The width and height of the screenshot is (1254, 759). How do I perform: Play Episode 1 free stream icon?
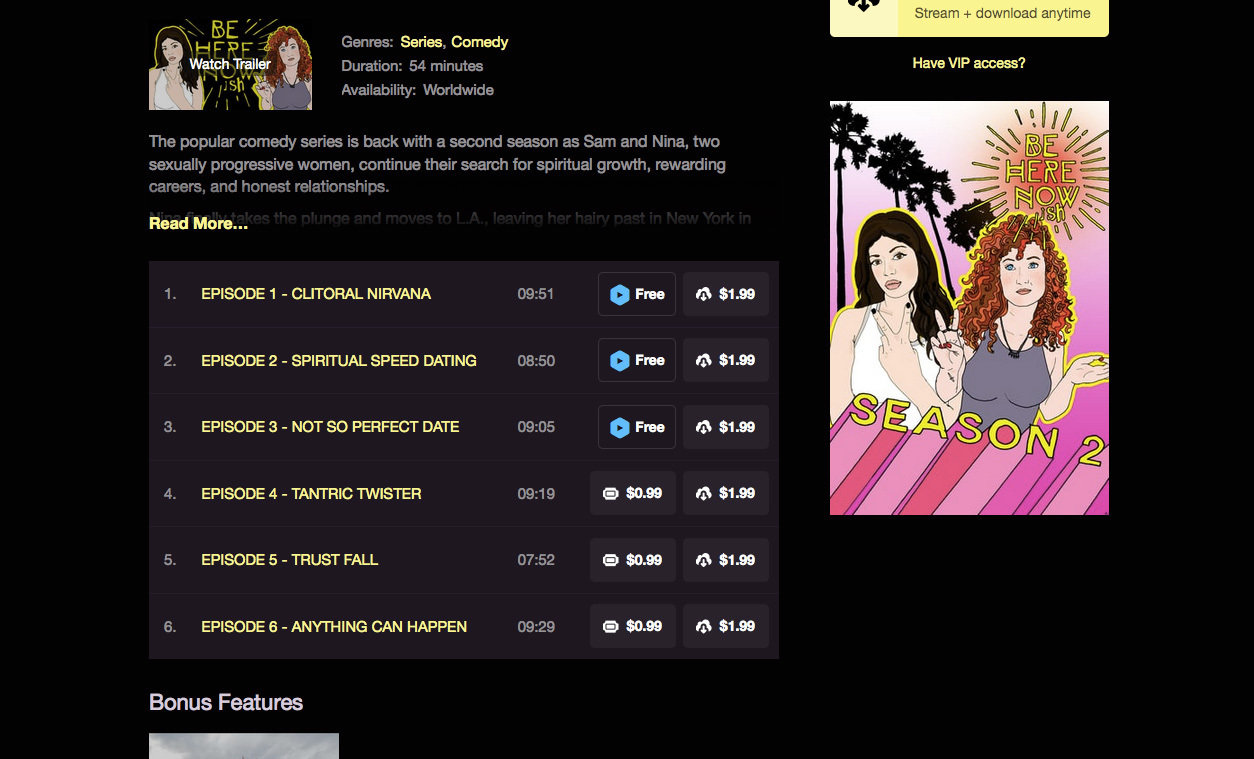619,294
